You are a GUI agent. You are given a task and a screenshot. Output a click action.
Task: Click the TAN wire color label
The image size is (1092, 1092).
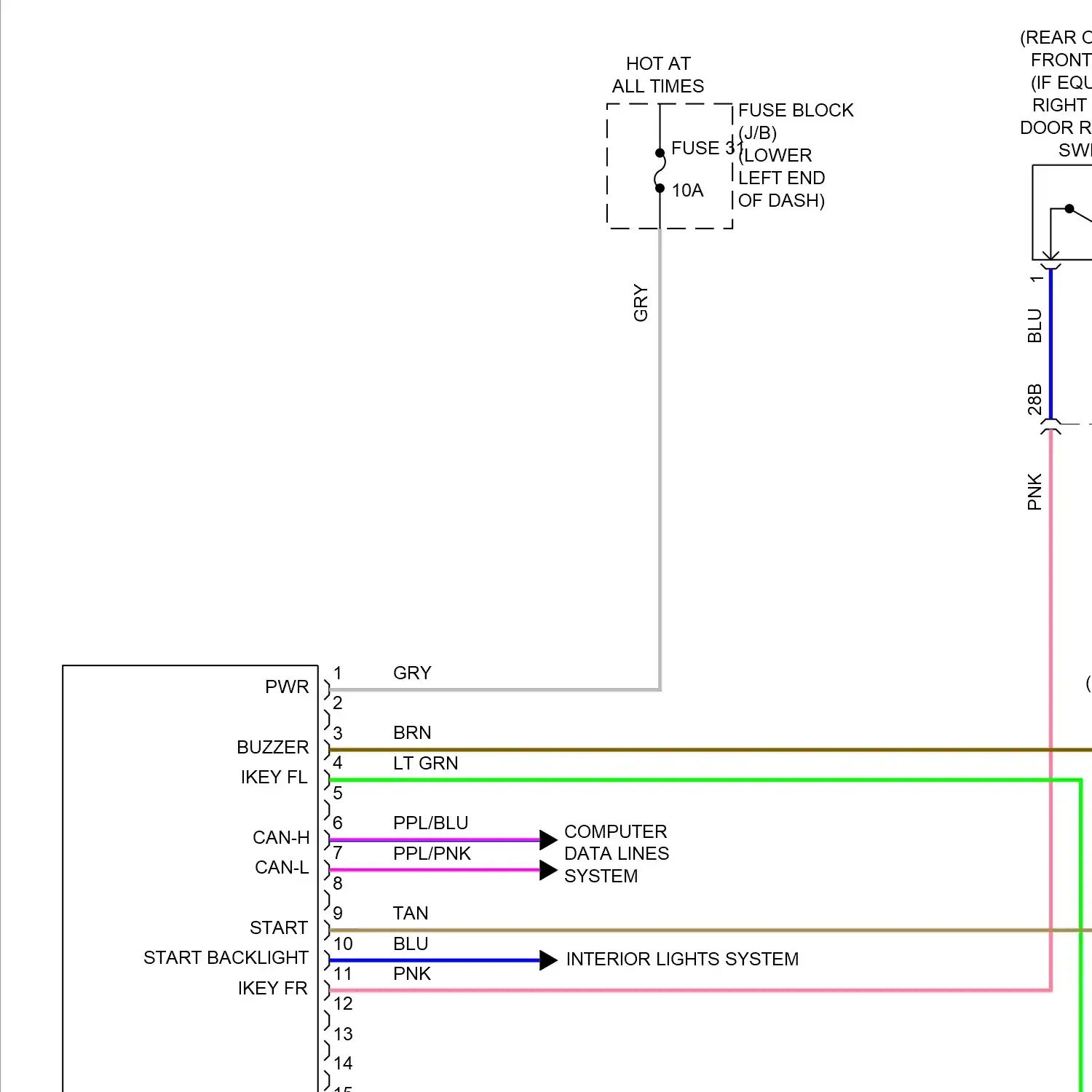tap(411, 913)
